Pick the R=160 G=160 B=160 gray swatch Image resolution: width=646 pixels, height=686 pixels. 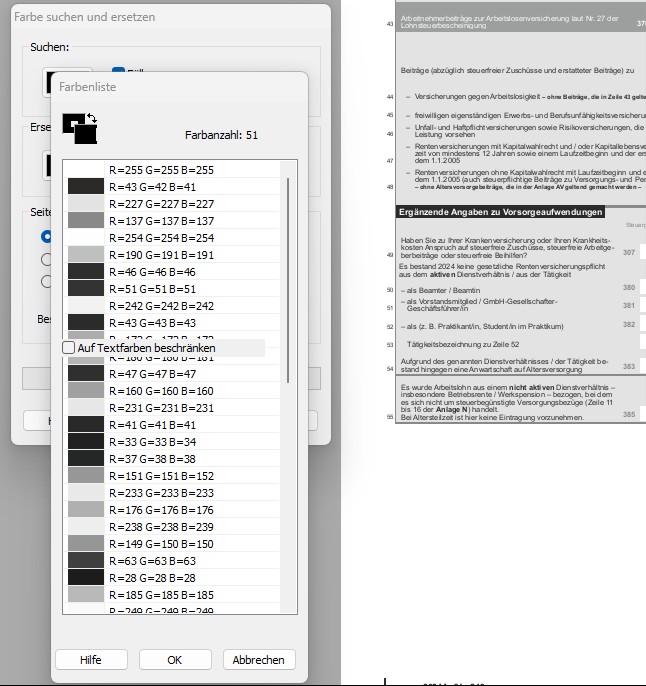[86, 391]
